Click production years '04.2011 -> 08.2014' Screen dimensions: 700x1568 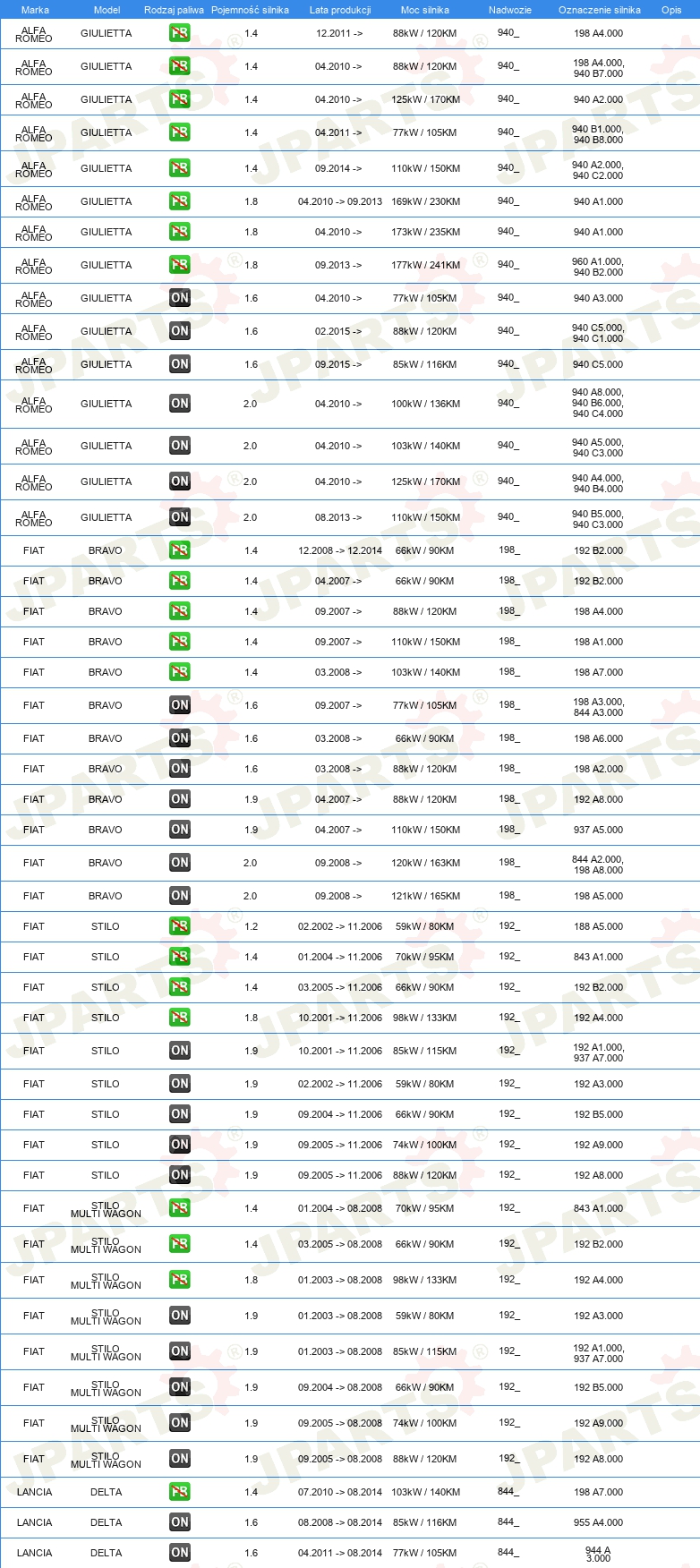pos(340,1553)
